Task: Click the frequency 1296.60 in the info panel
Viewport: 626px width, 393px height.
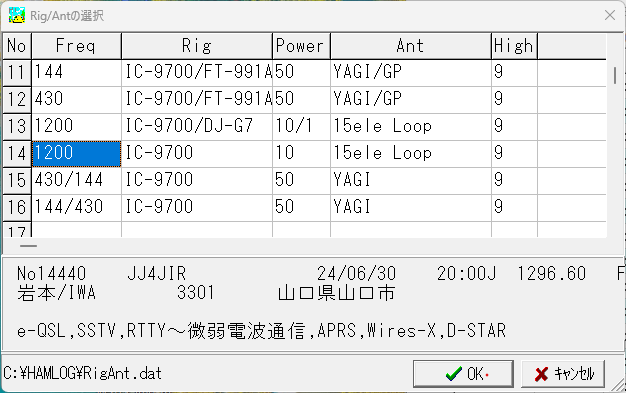Action: click(x=551, y=274)
